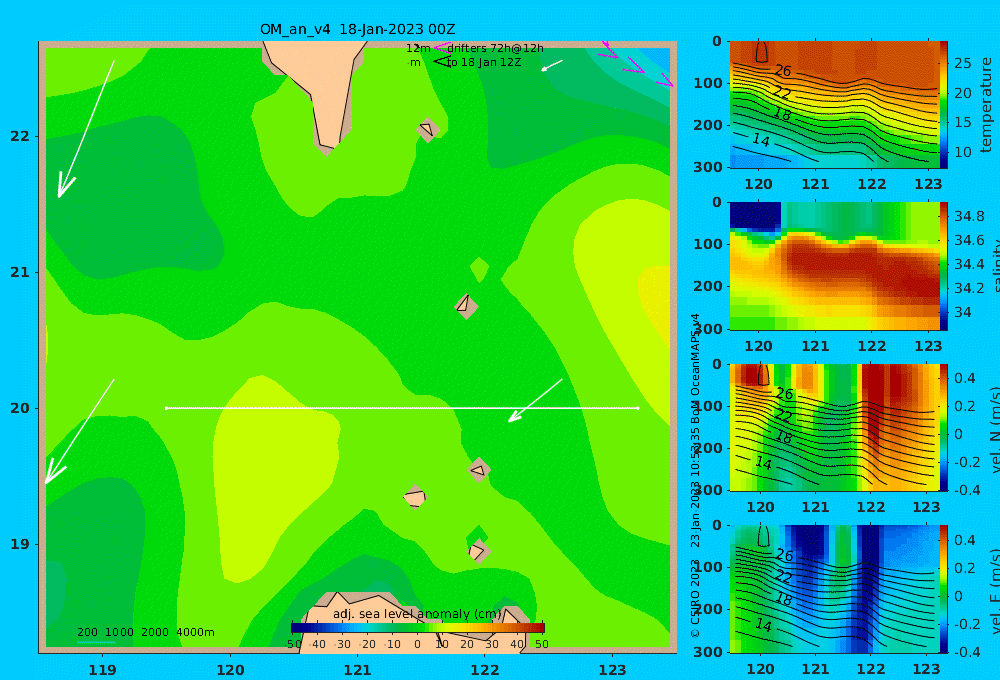
Task: Open the eastward velocity section plot
Action: [x=835, y=589]
